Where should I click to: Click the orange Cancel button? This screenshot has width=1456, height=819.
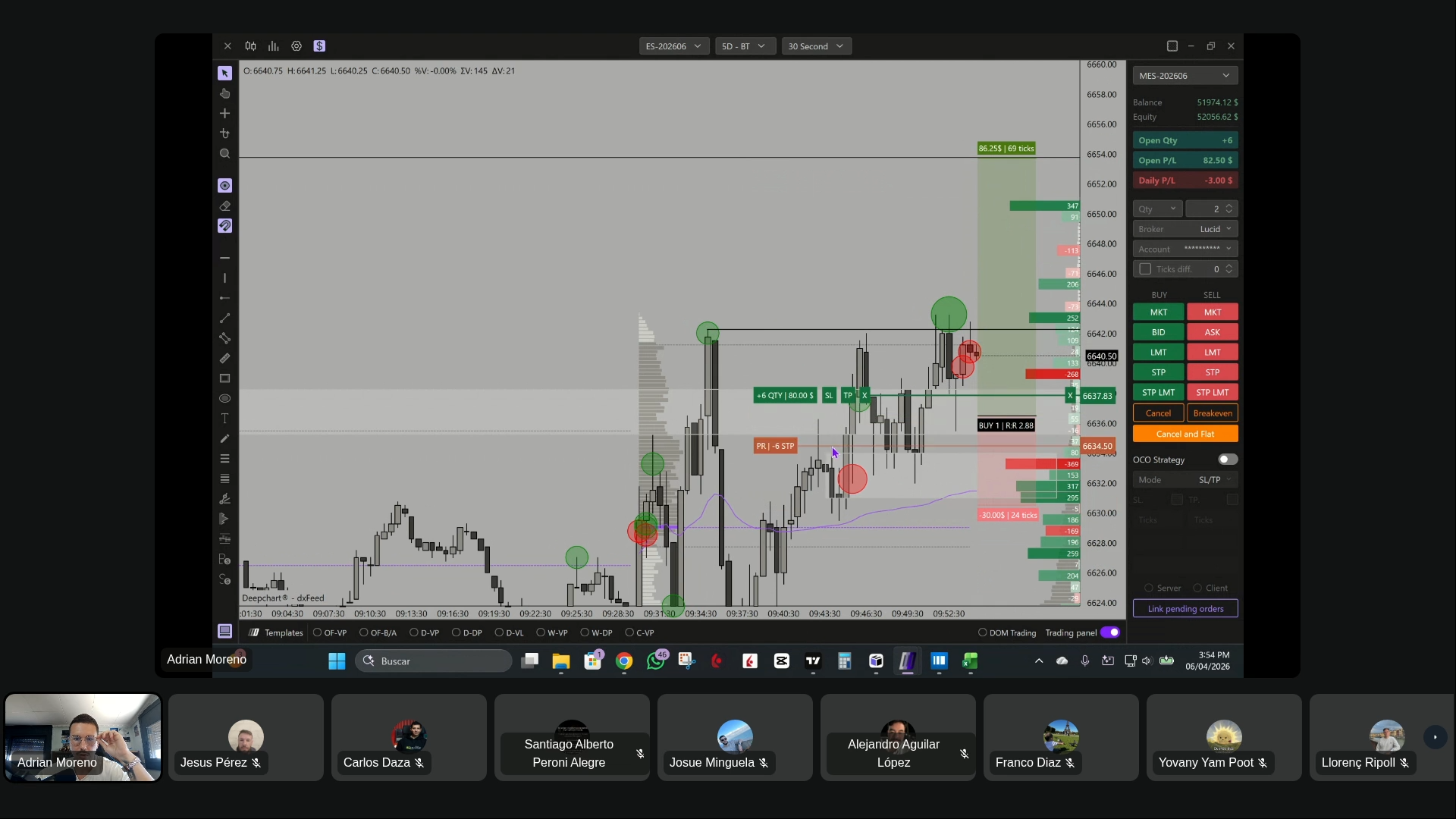[x=1158, y=413]
